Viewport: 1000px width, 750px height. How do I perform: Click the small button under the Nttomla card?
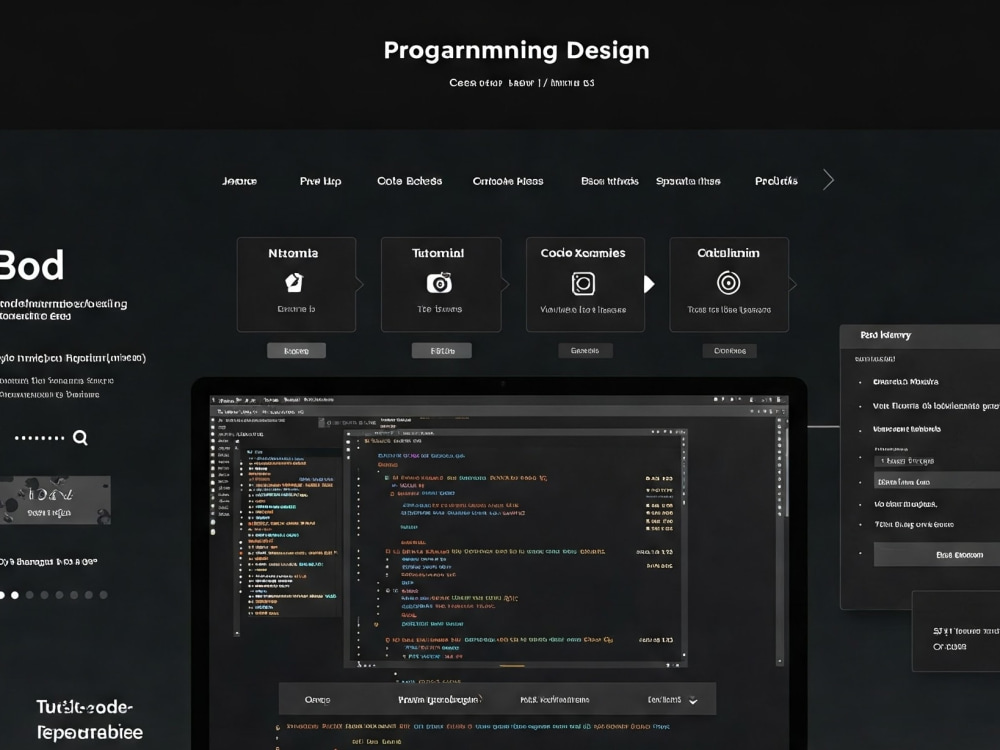click(x=296, y=351)
